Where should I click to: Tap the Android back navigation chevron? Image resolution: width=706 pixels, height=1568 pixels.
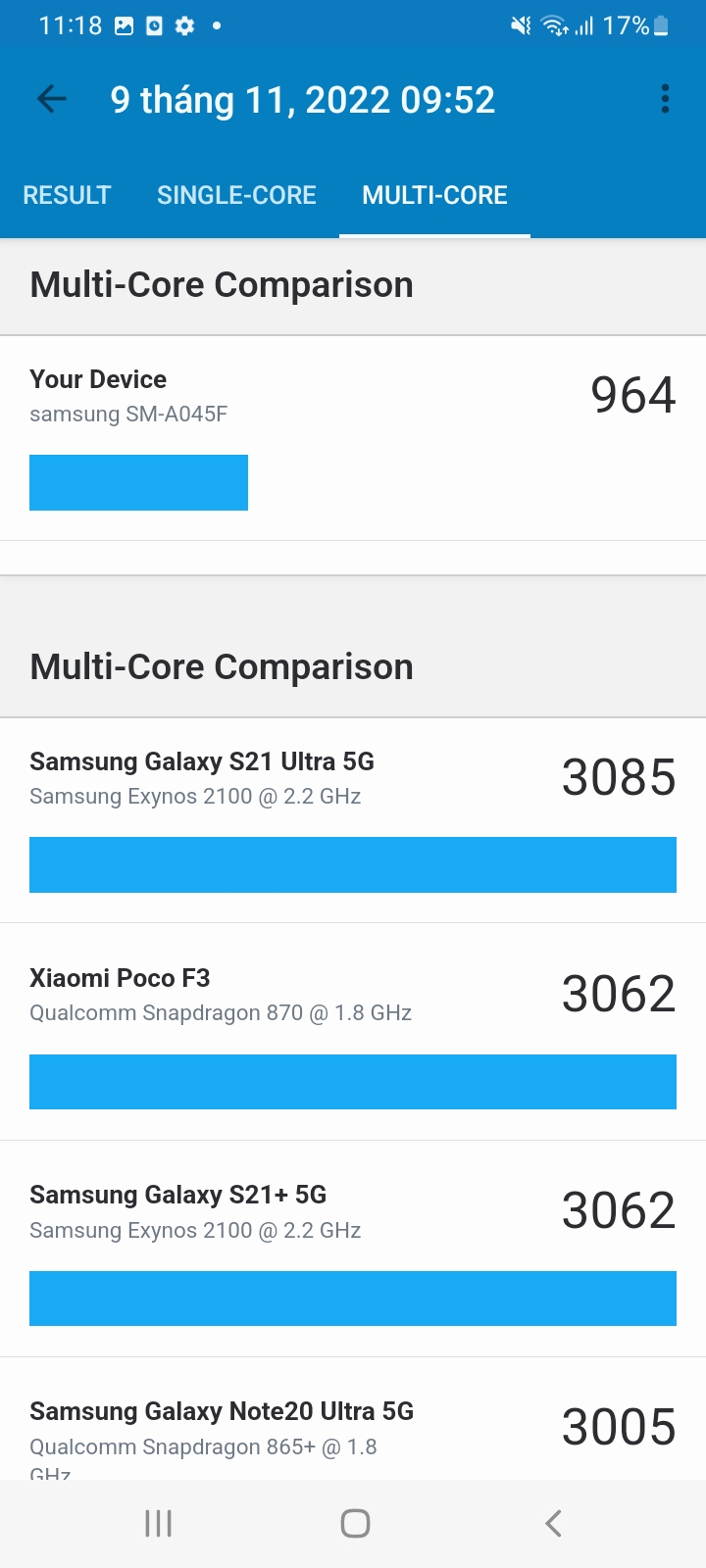point(553,1523)
